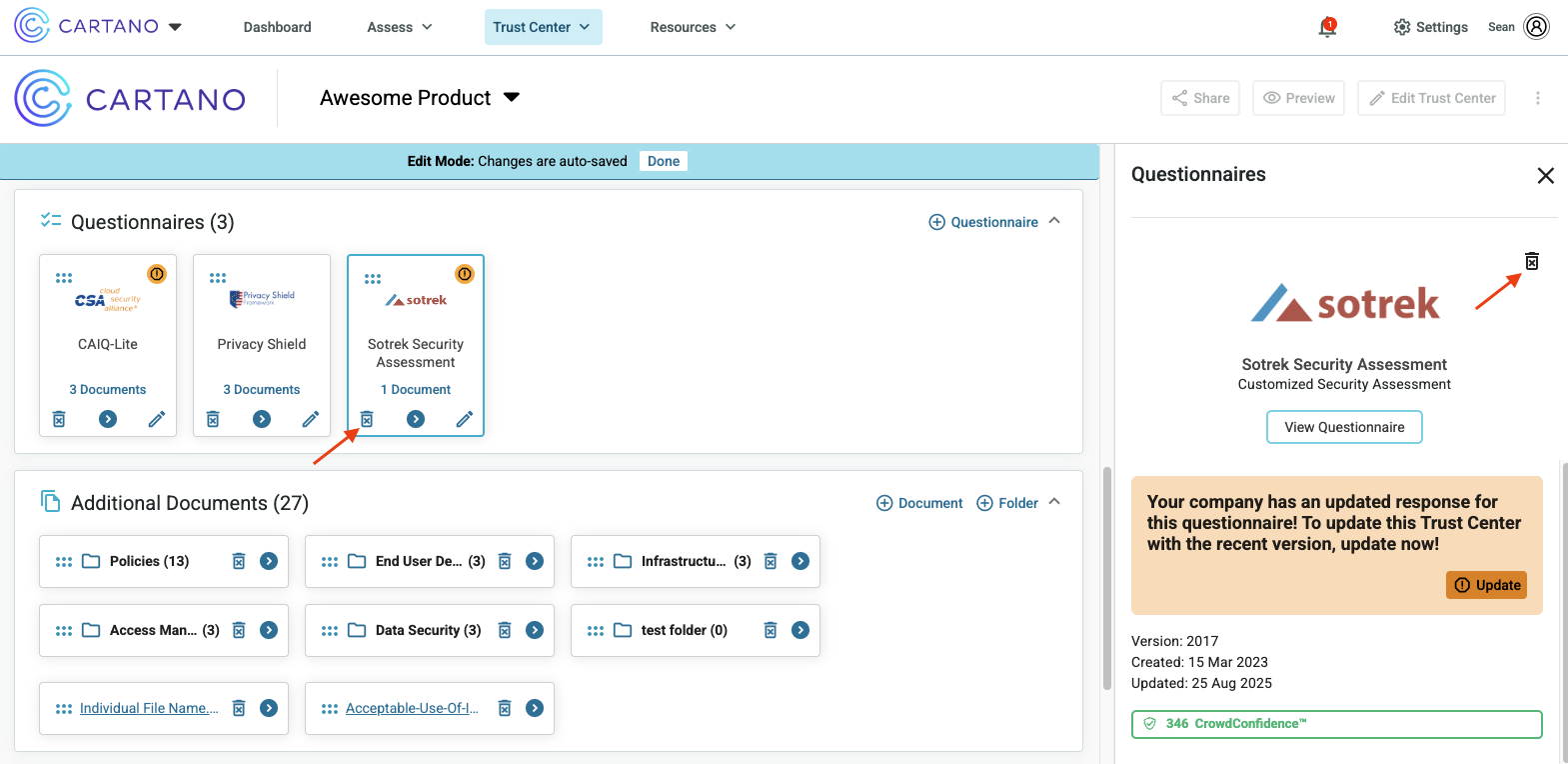Click Done to exit edit mode
The width and height of the screenshot is (1568, 764).
click(664, 161)
